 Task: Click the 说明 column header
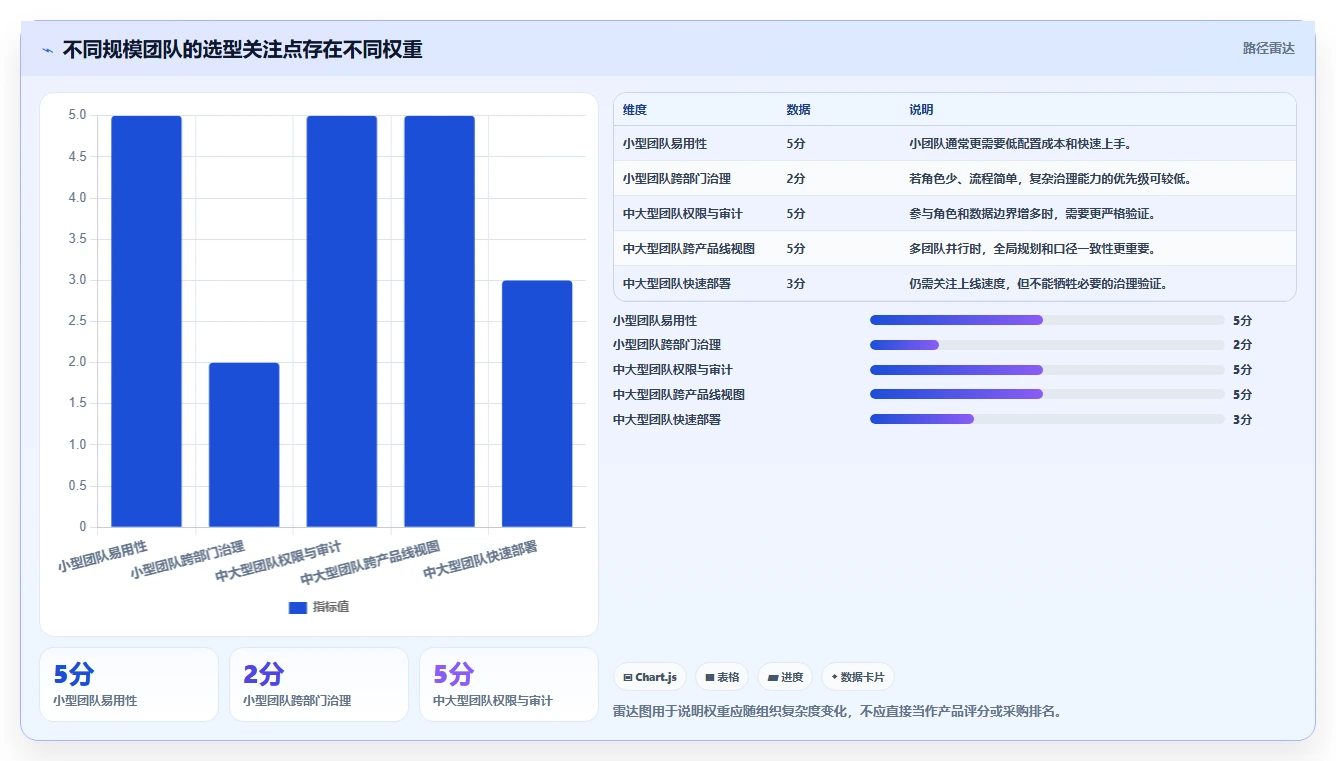pos(921,110)
